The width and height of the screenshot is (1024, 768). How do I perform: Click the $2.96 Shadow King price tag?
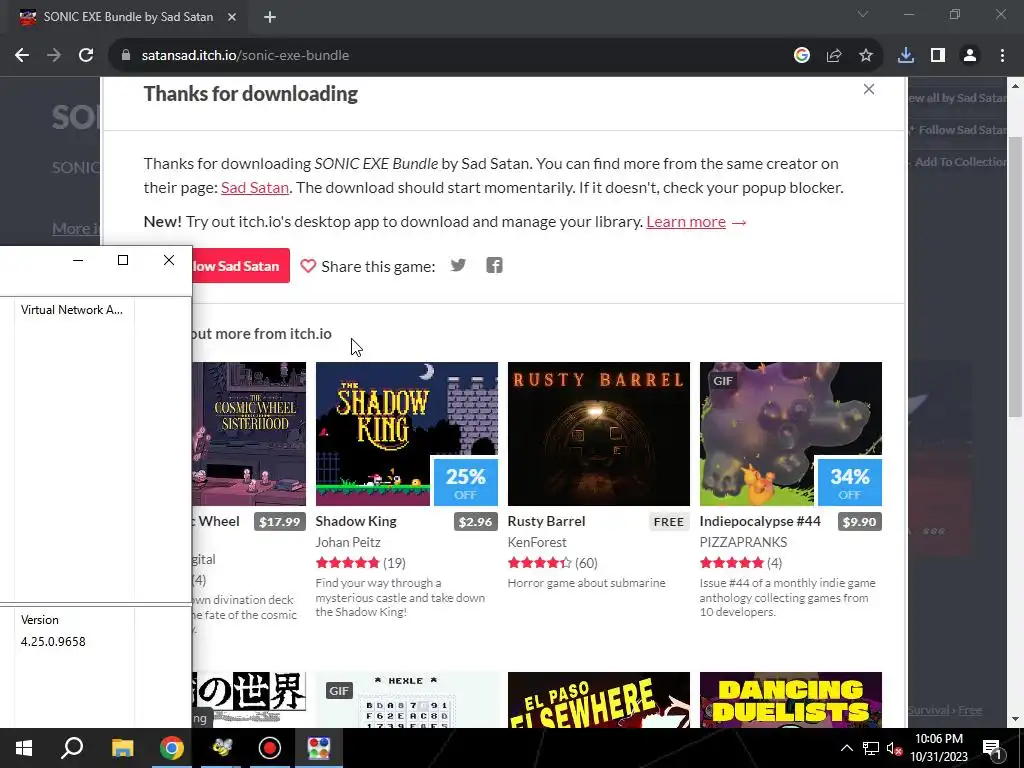[x=475, y=521]
